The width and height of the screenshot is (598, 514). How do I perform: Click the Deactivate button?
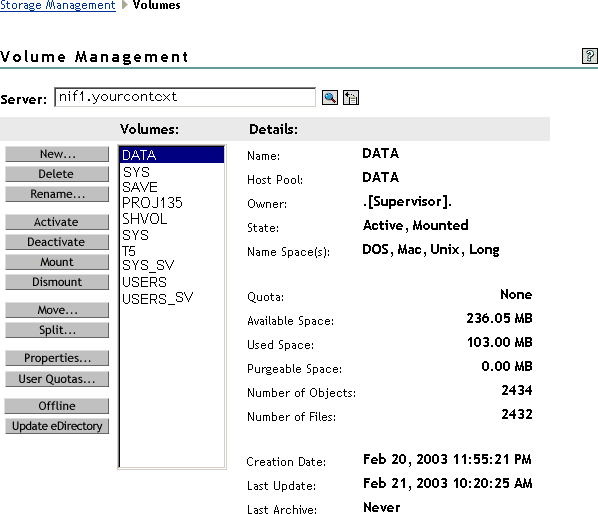(x=57, y=242)
